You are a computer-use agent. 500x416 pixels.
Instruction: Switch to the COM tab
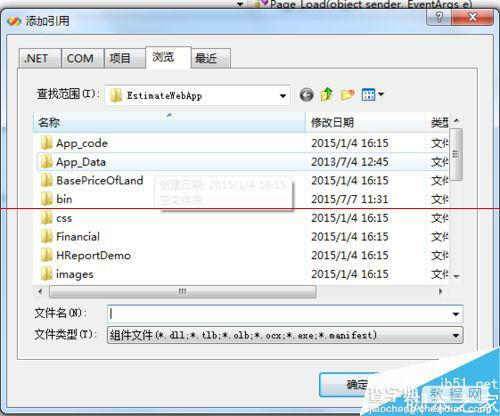(x=82, y=58)
